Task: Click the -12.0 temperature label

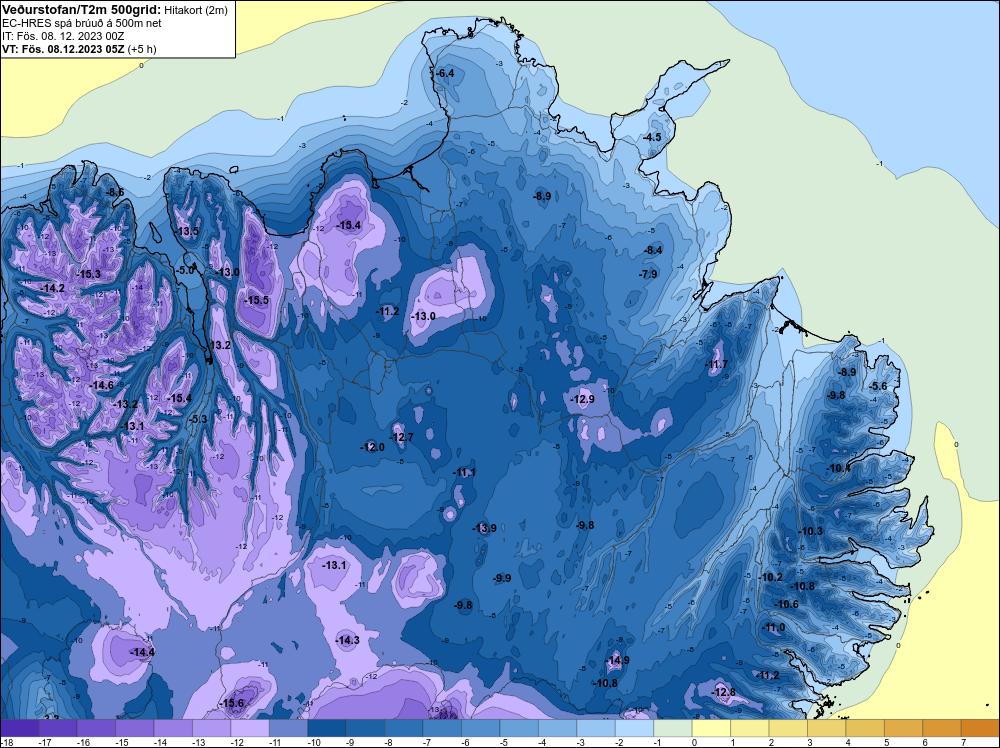Action: [372, 447]
